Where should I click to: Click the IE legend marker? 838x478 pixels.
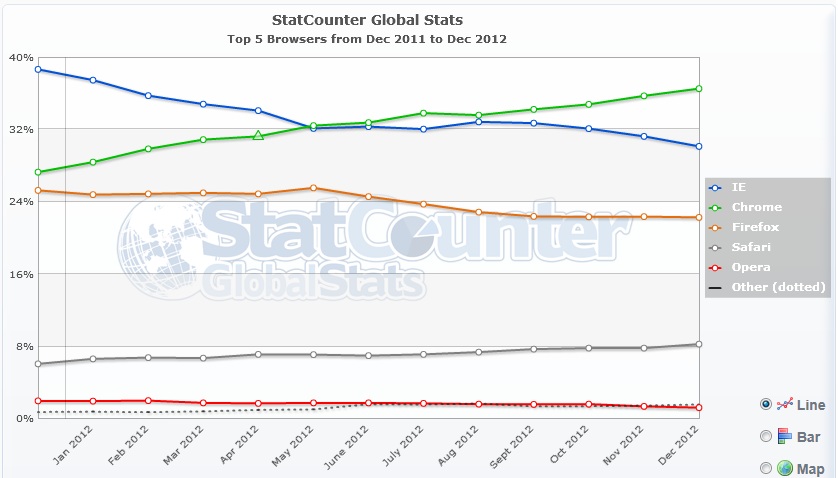(715, 187)
